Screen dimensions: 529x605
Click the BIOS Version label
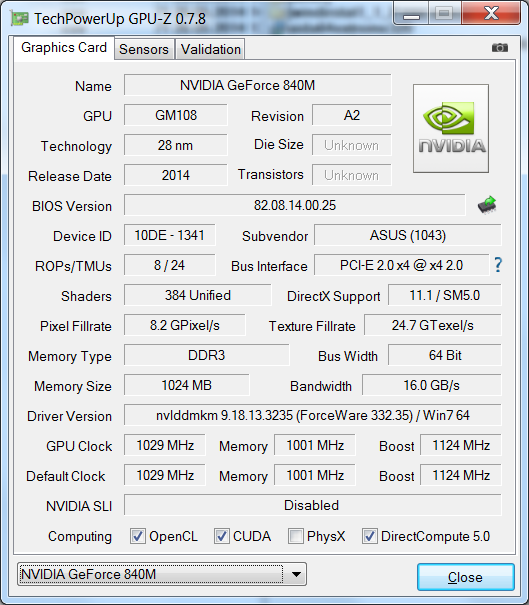pos(72,206)
